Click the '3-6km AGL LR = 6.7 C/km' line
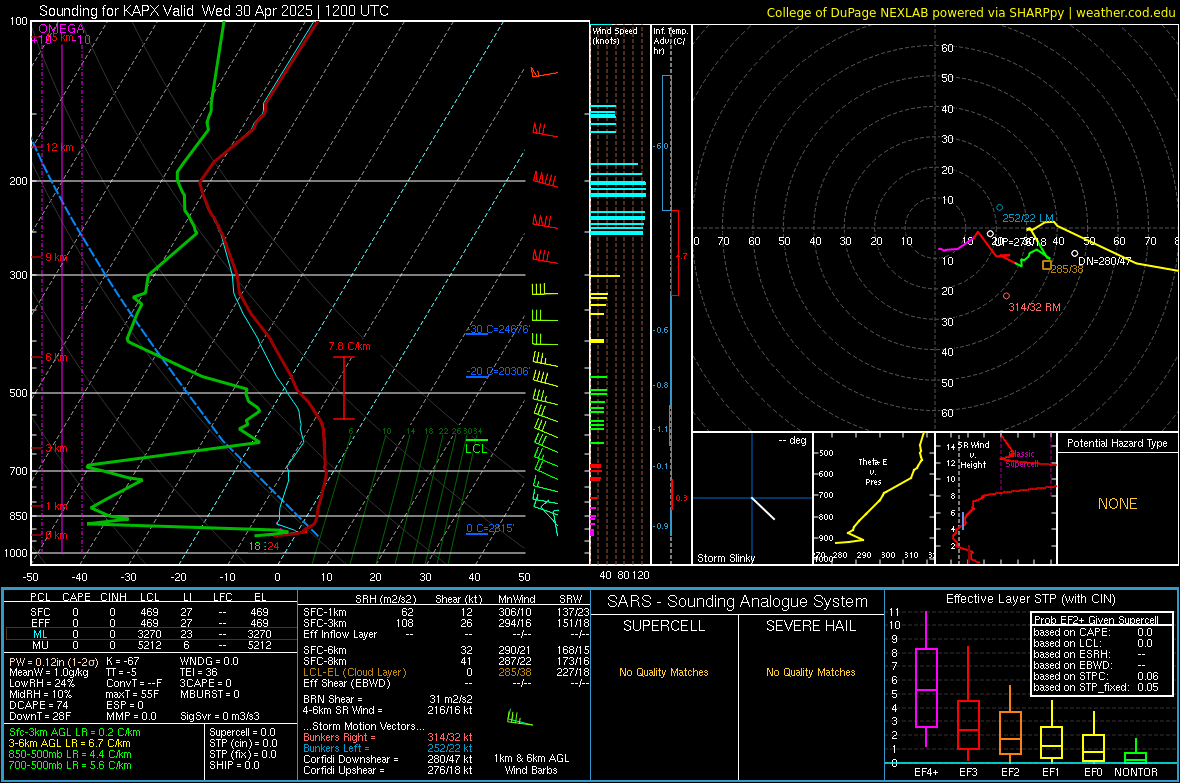 tap(69, 743)
